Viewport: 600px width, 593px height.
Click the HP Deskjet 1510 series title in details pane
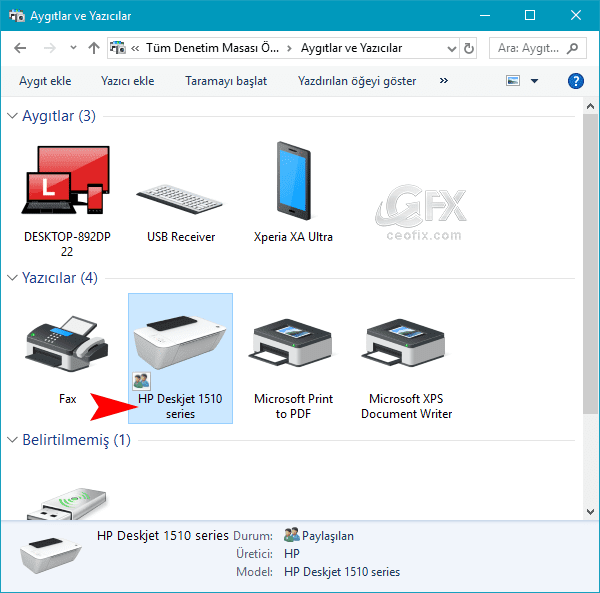point(163,536)
